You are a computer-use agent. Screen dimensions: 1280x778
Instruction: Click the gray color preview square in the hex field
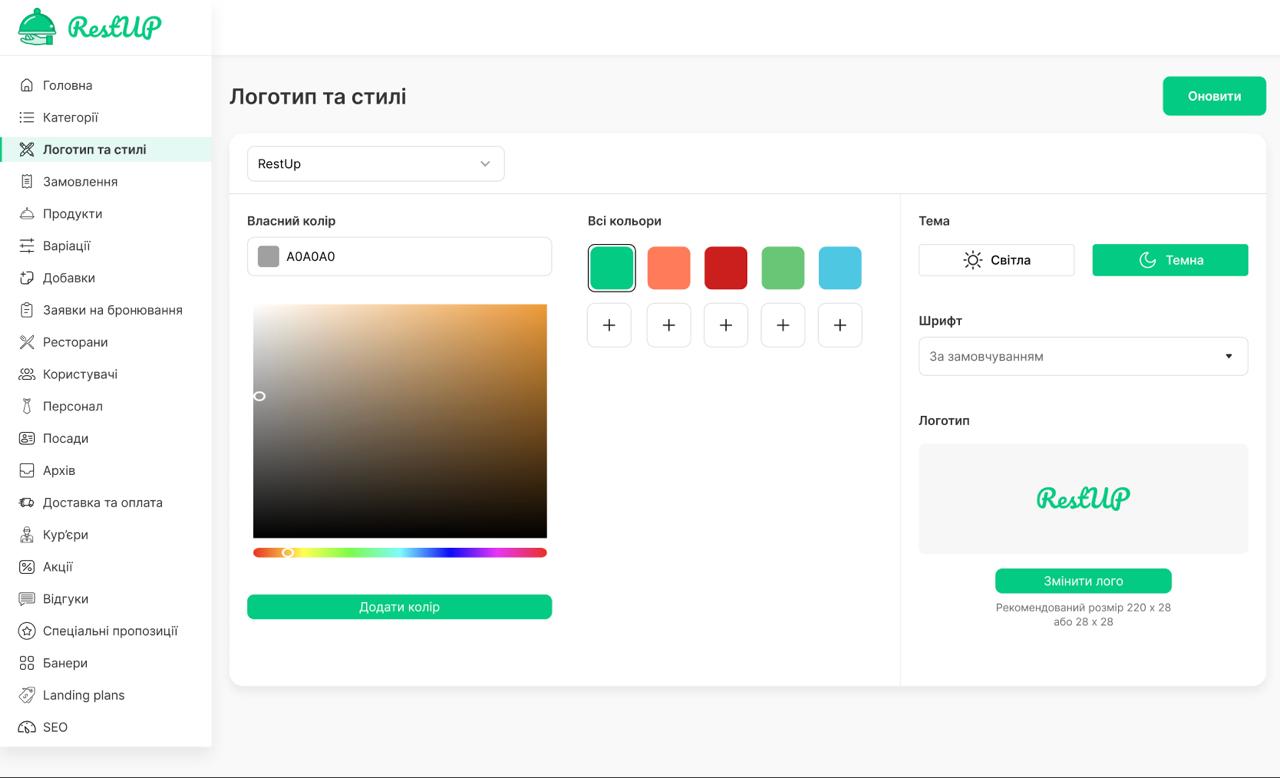coord(268,256)
